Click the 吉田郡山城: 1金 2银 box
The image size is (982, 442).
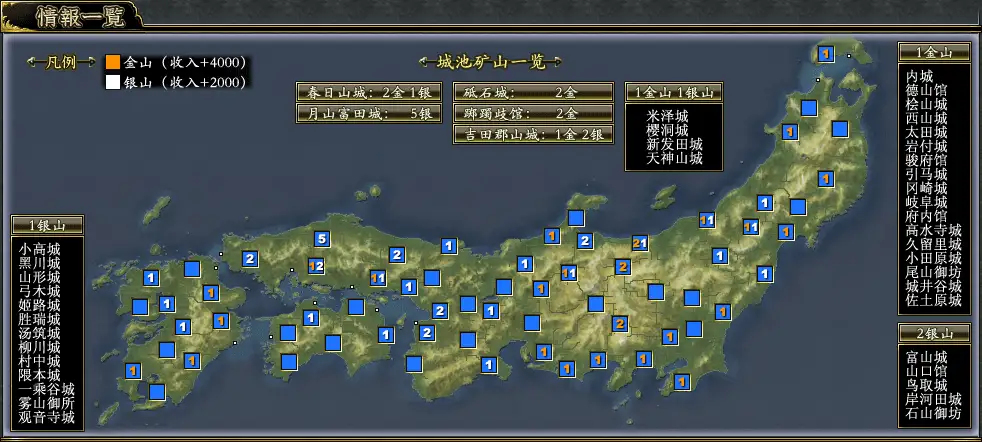533,134
